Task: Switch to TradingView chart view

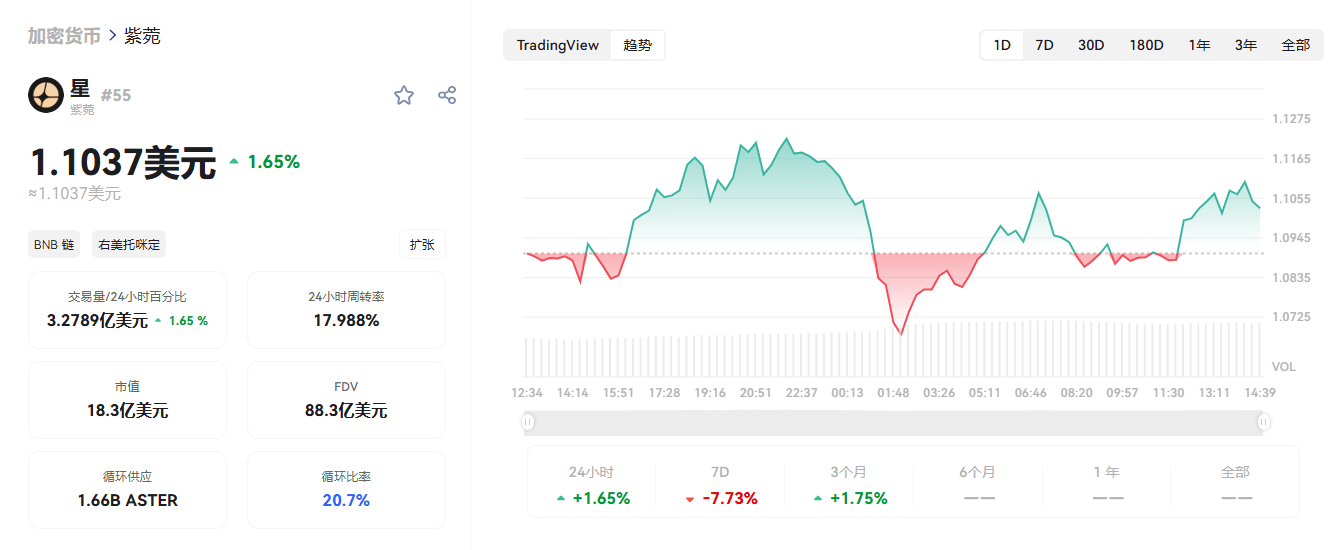Action: coord(558,45)
